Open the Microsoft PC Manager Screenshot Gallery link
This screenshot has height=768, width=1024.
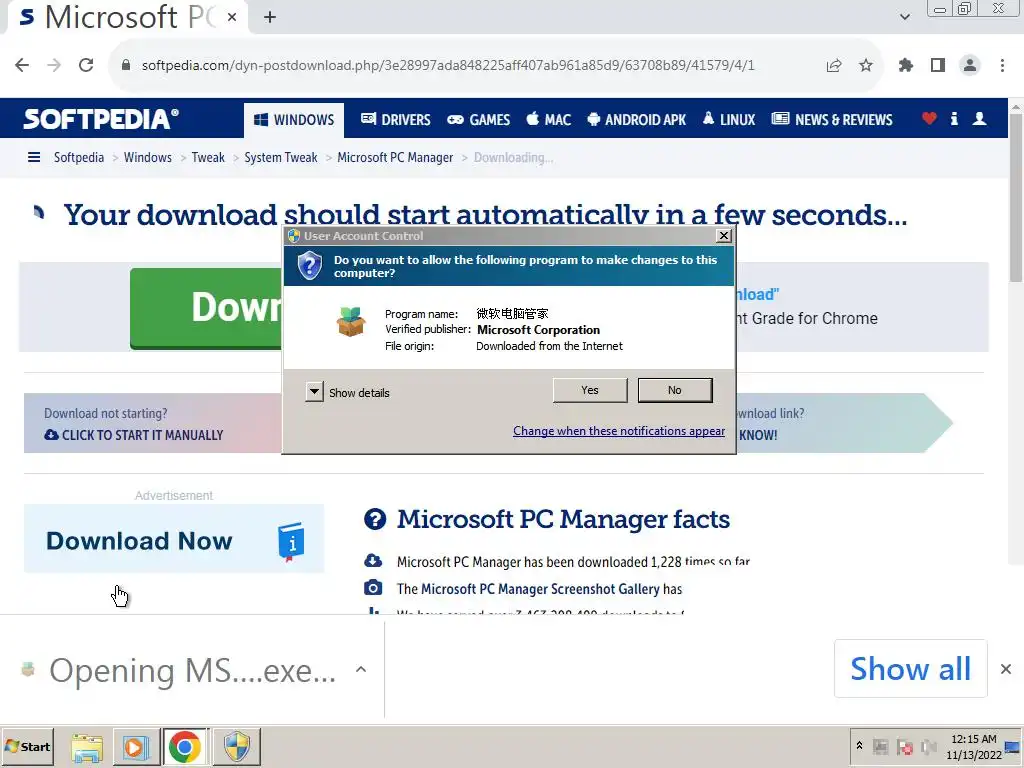(540, 589)
